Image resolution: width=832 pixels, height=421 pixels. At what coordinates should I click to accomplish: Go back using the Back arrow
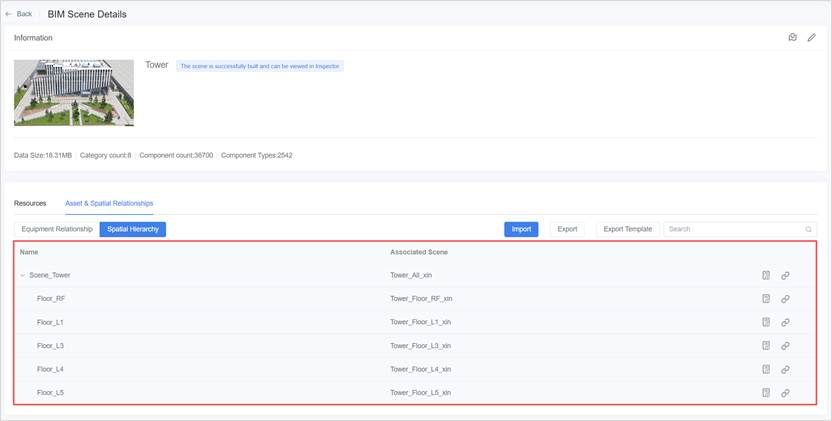pyautogui.click(x=19, y=14)
